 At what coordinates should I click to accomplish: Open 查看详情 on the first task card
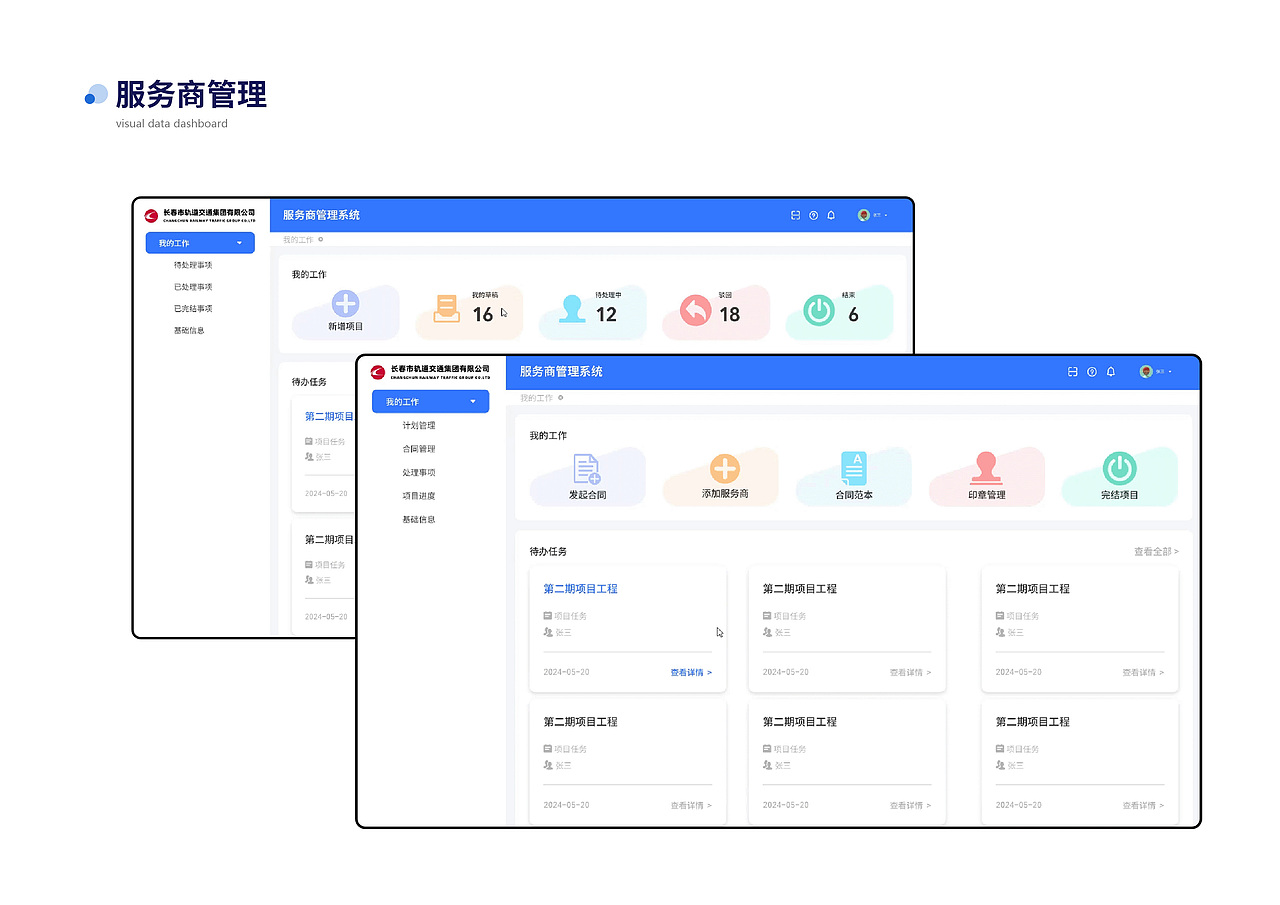pos(692,671)
